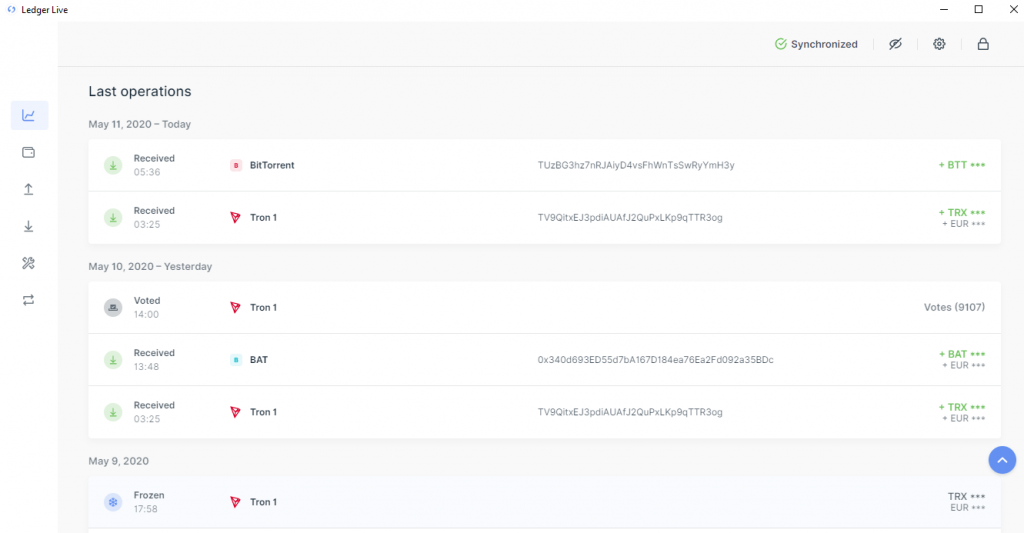1024x533 pixels.
Task: Click the BAT address starting with 0x340d693
Action: click(x=655, y=359)
